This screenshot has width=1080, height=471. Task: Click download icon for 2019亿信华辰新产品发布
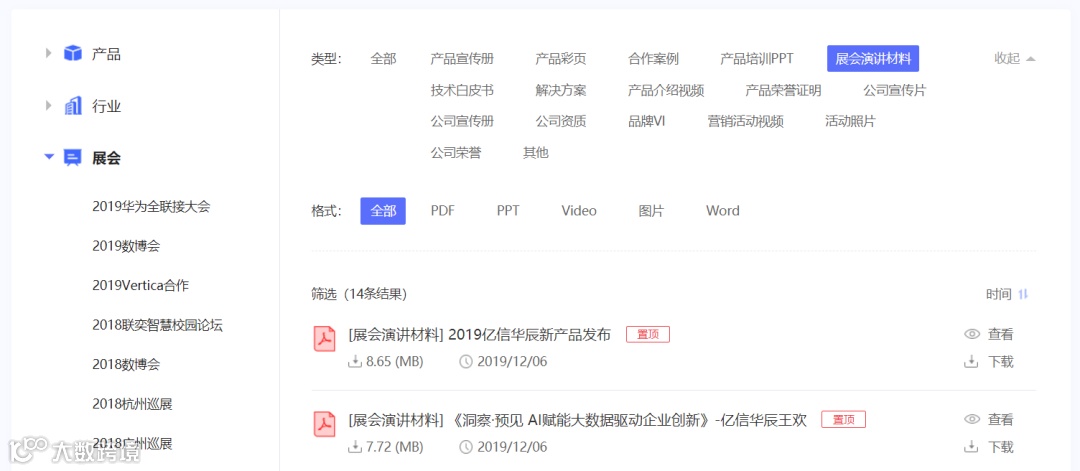(x=971, y=362)
